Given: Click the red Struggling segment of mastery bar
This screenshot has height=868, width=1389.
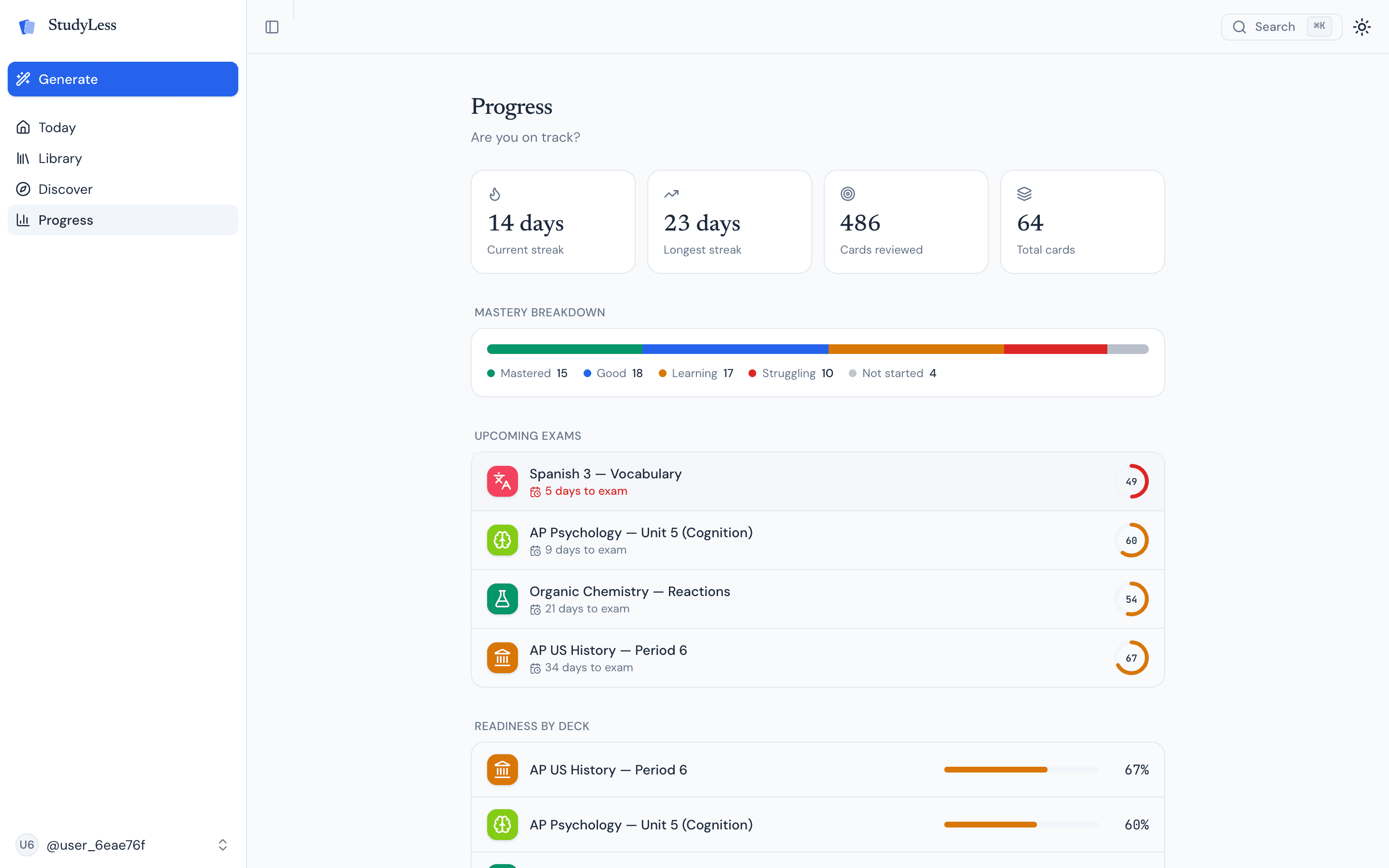Looking at the screenshot, I should pyautogui.click(x=1056, y=349).
